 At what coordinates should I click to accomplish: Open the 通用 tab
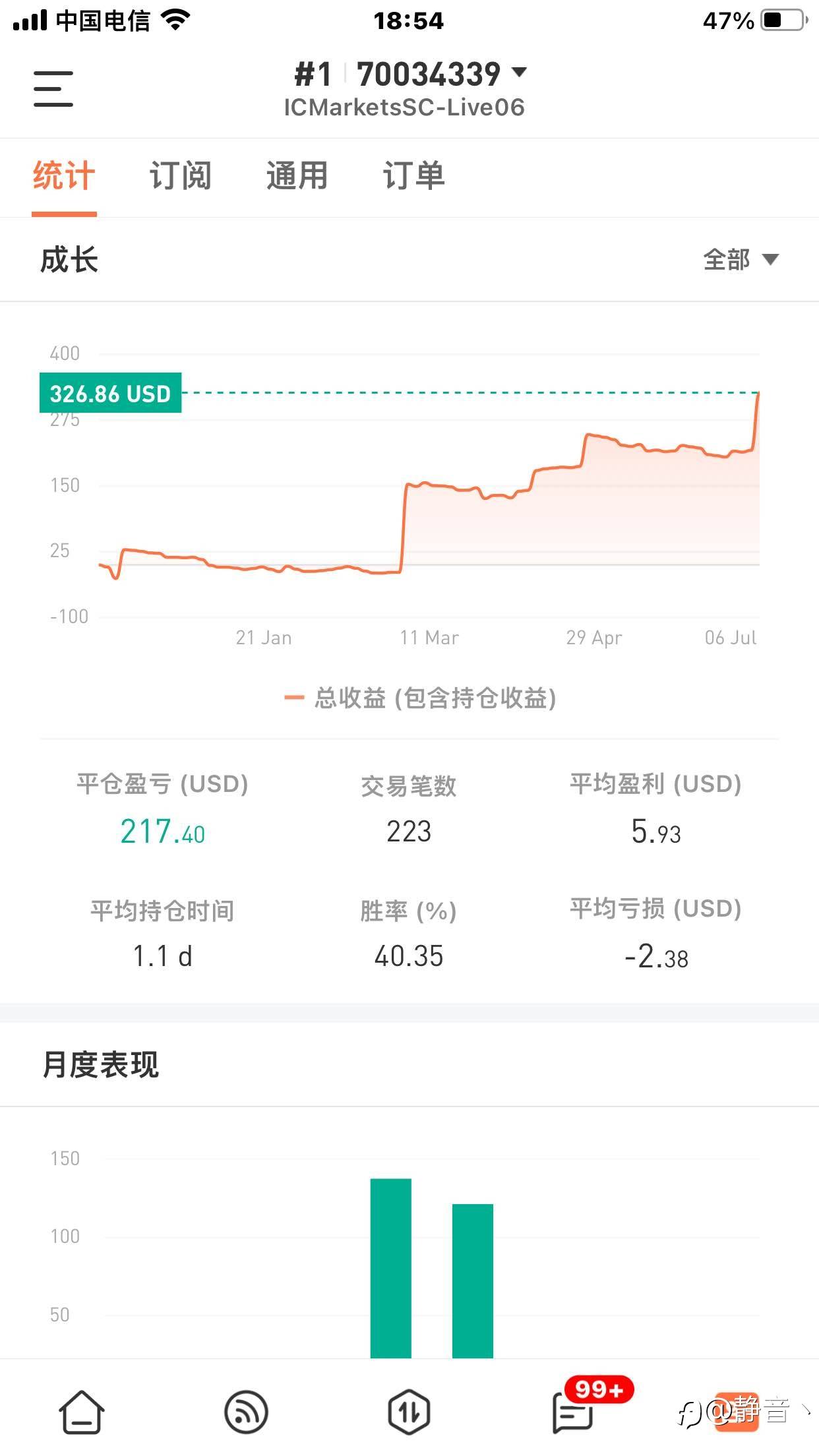pos(297,177)
